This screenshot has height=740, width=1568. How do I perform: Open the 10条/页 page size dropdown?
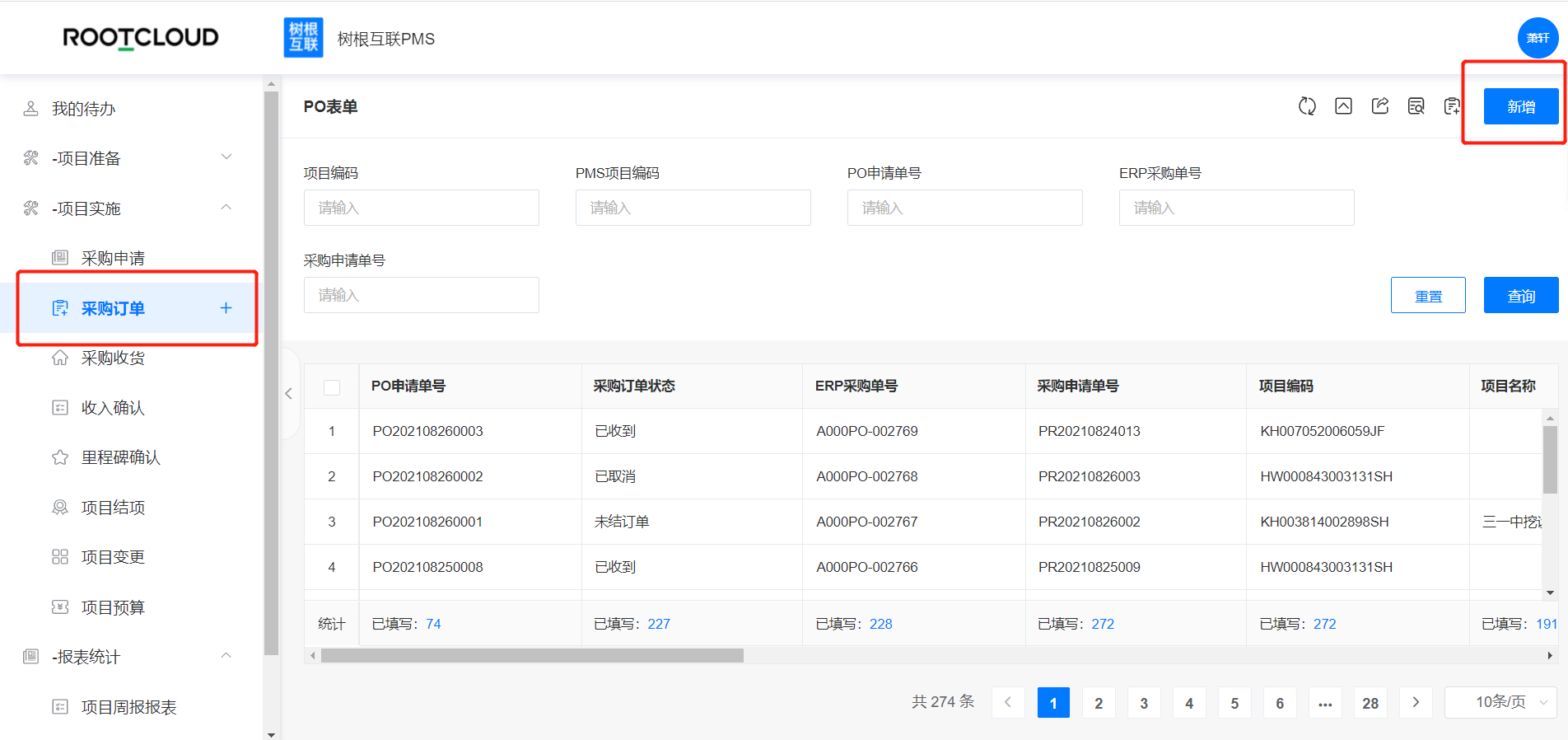click(x=1500, y=702)
